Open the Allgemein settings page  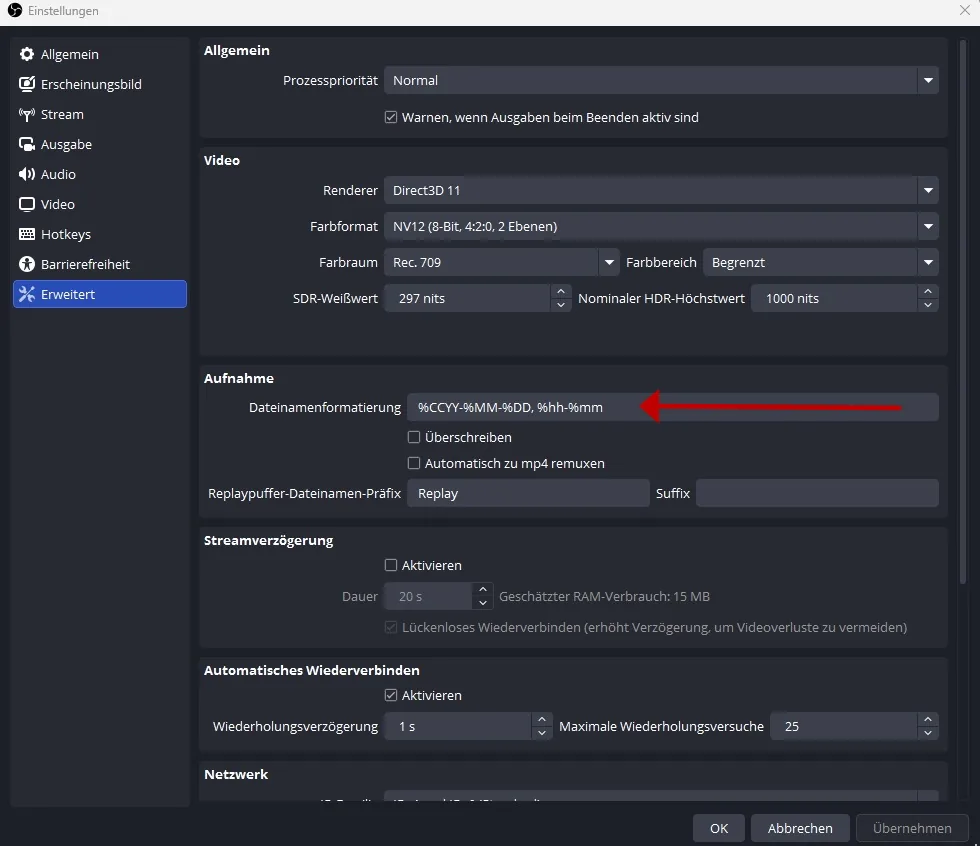[x=100, y=54]
